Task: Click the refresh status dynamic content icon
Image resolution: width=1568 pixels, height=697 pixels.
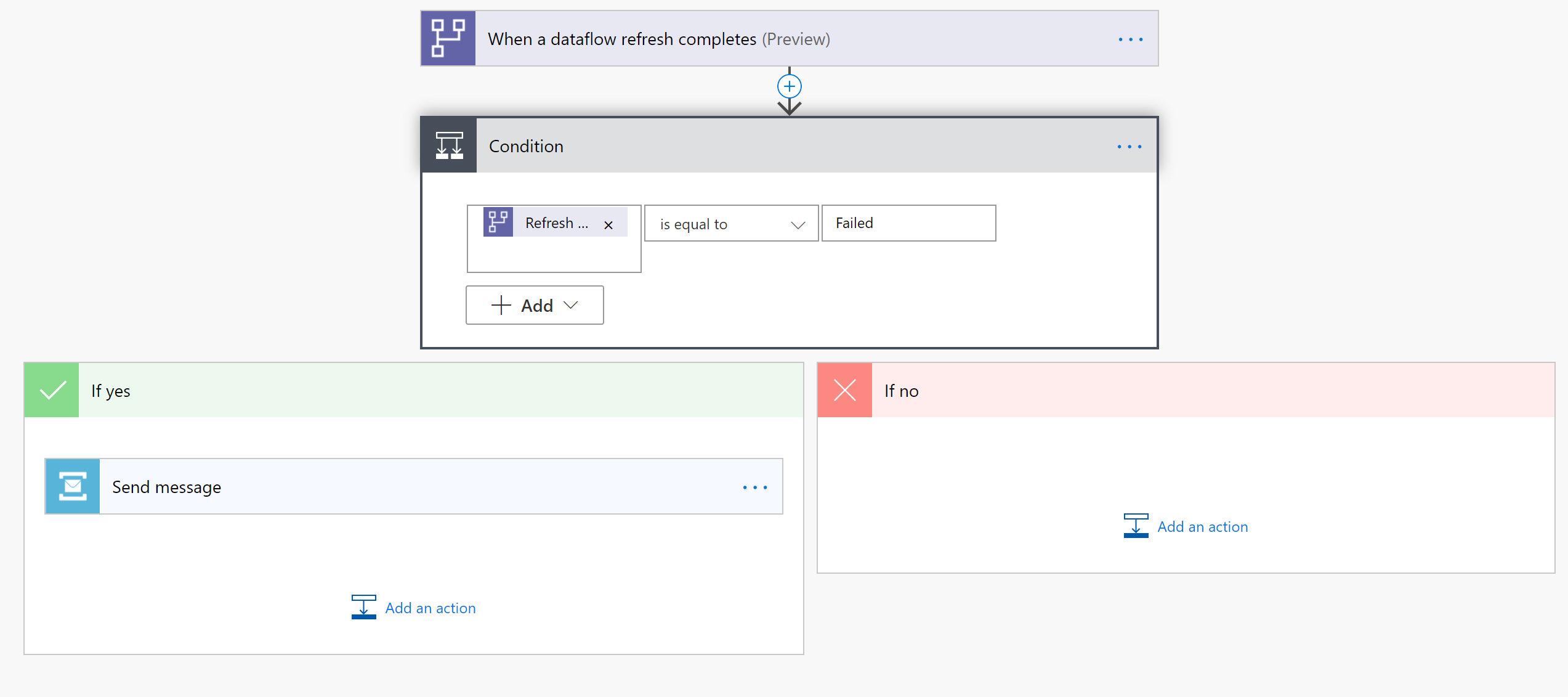Action: pos(497,222)
